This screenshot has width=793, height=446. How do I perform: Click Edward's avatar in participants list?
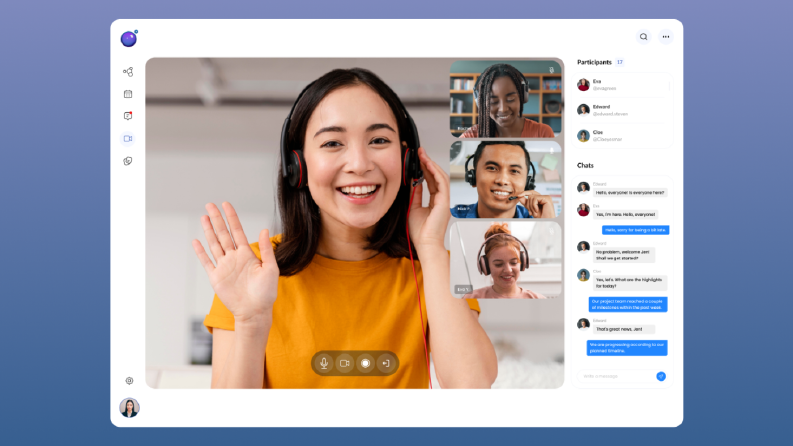(x=583, y=110)
